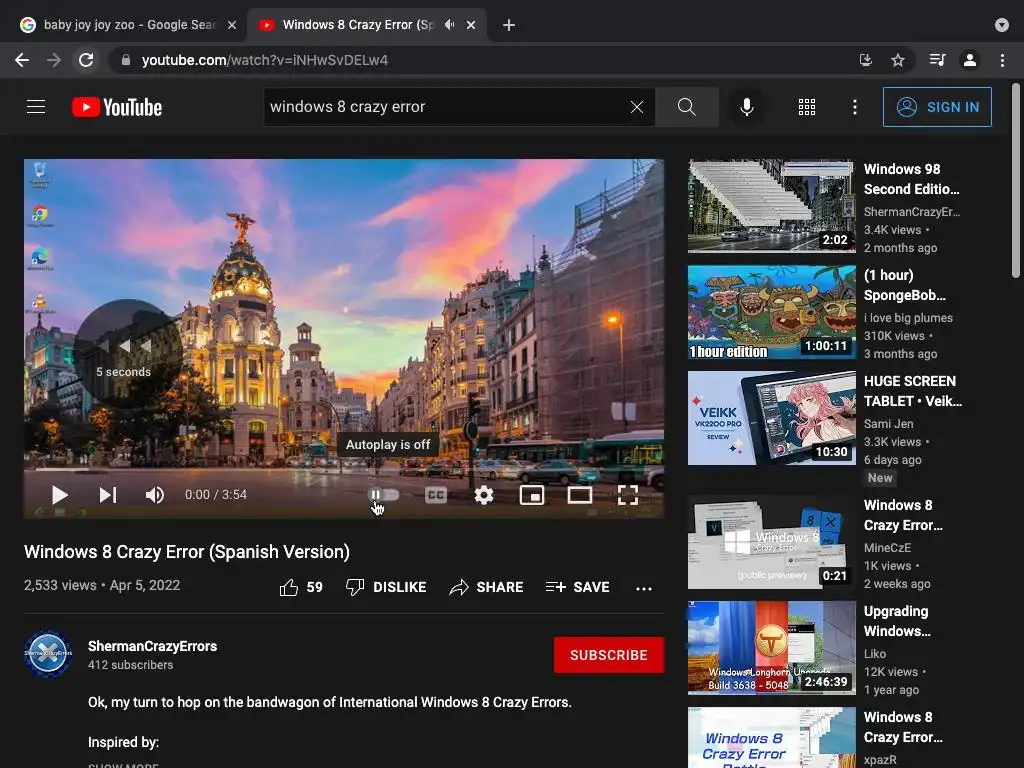Open the ShermanCrazyErrors channel name link

(152, 646)
